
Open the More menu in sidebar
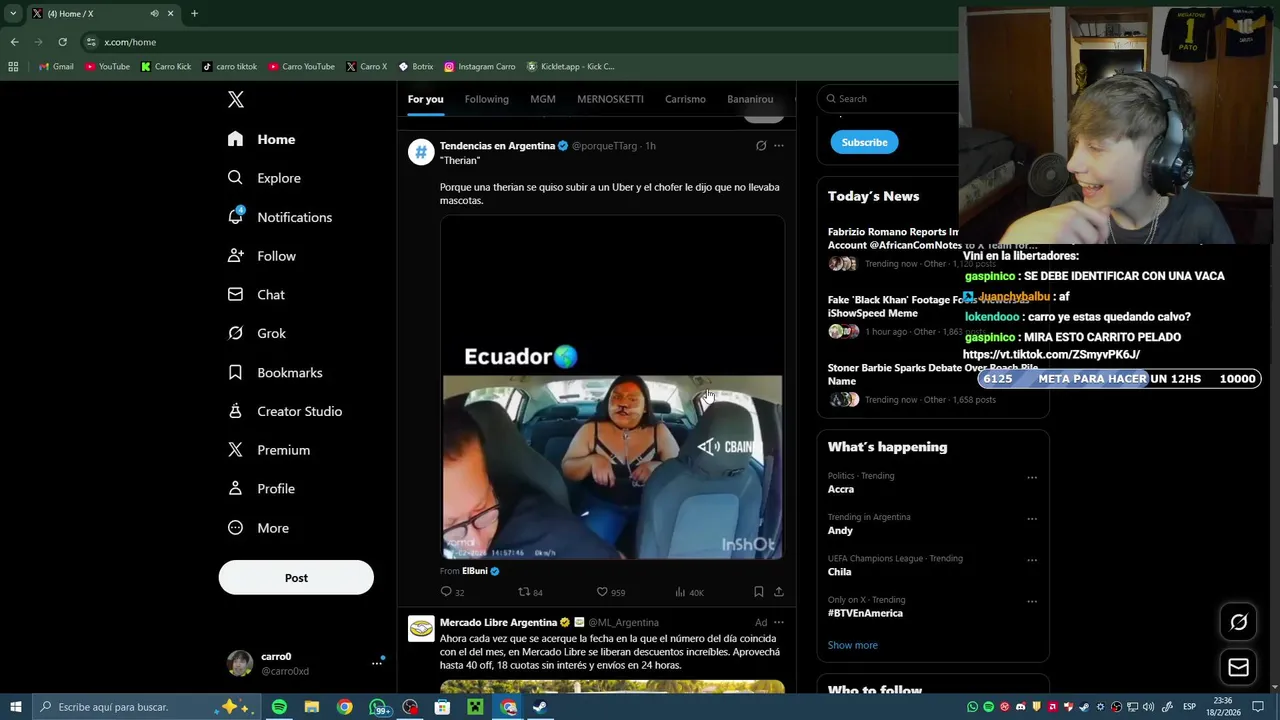(x=258, y=528)
